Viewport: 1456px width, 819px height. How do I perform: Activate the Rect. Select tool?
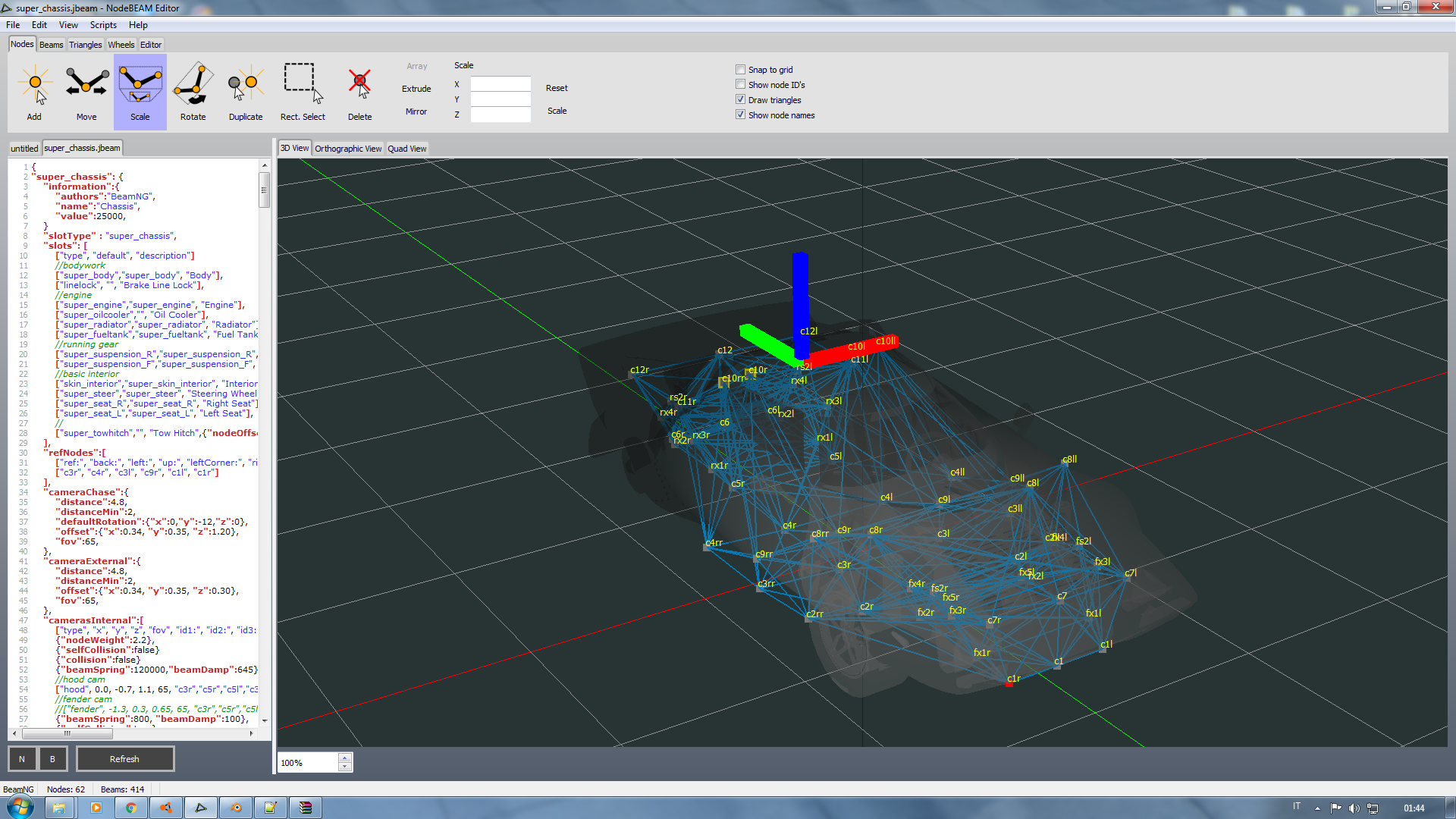click(303, 93)
